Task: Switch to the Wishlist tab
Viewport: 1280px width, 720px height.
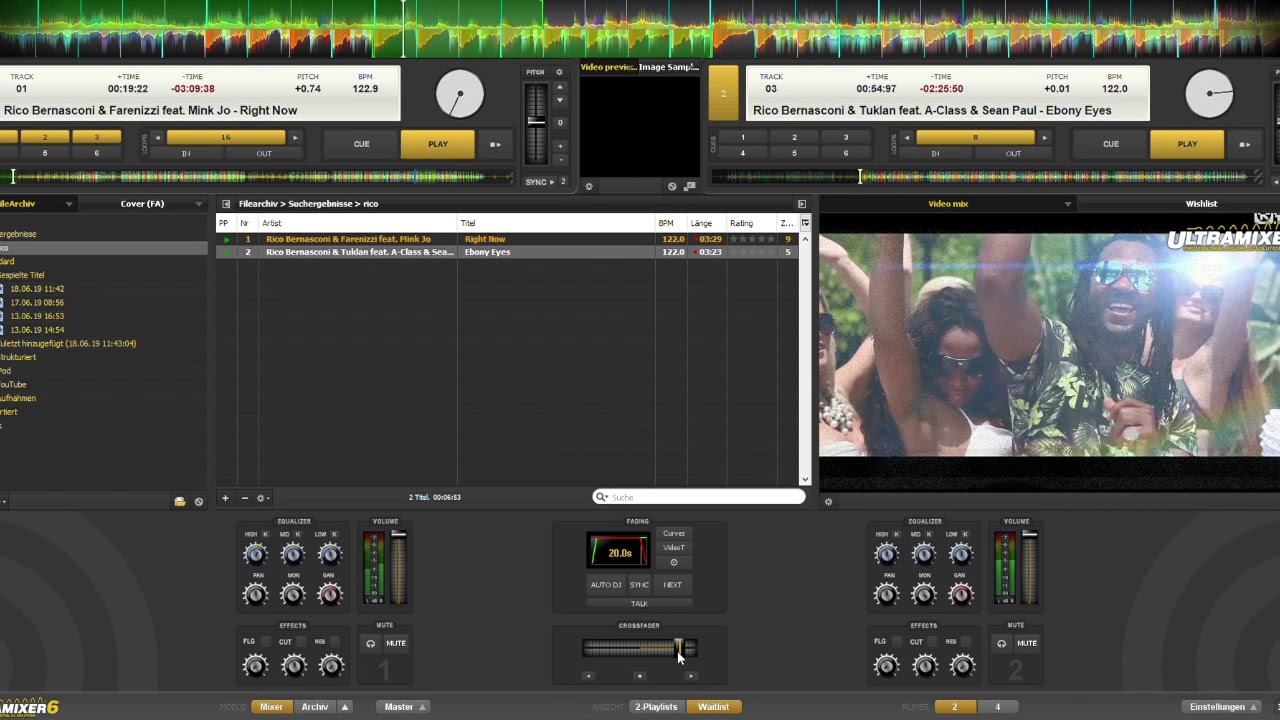Action: (x=1201, y=204)
